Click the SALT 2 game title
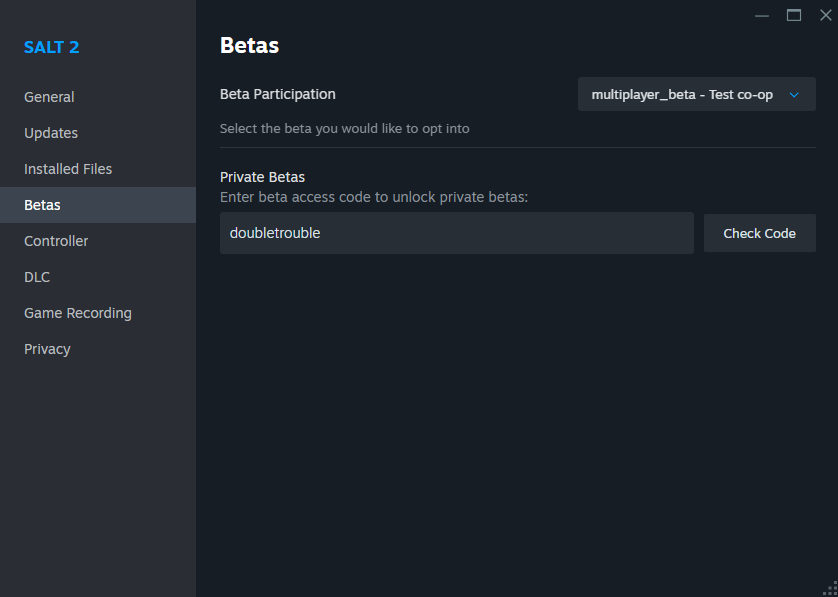The width and height of the screenshot is (838, 597). (x=51, y=46)
